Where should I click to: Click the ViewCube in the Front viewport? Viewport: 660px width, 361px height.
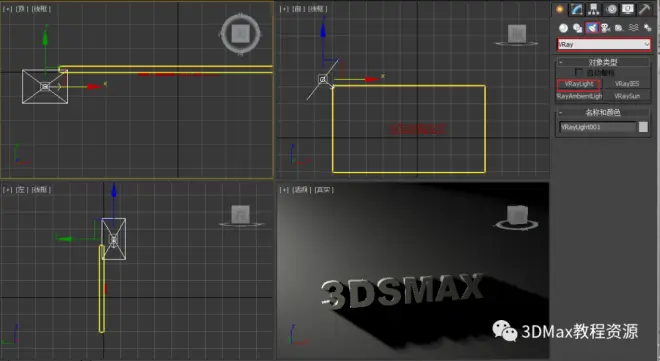tap(516, 35)
